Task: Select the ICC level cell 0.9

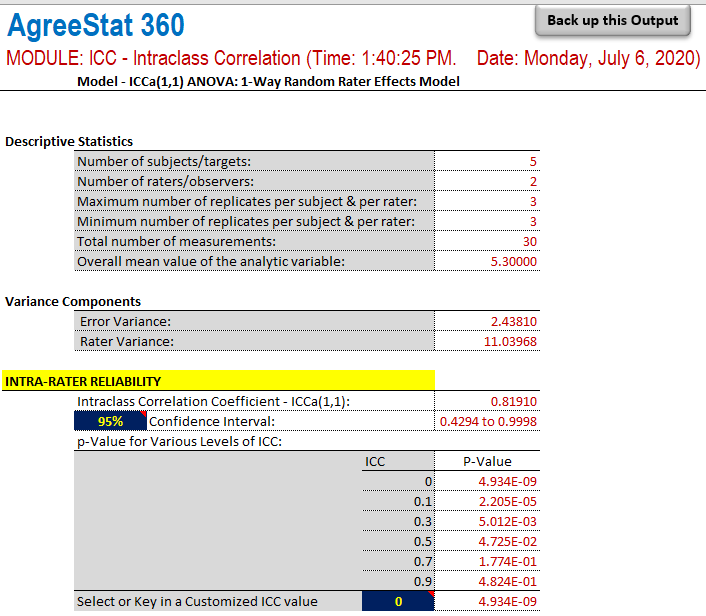Action: [x=423, y=582]
